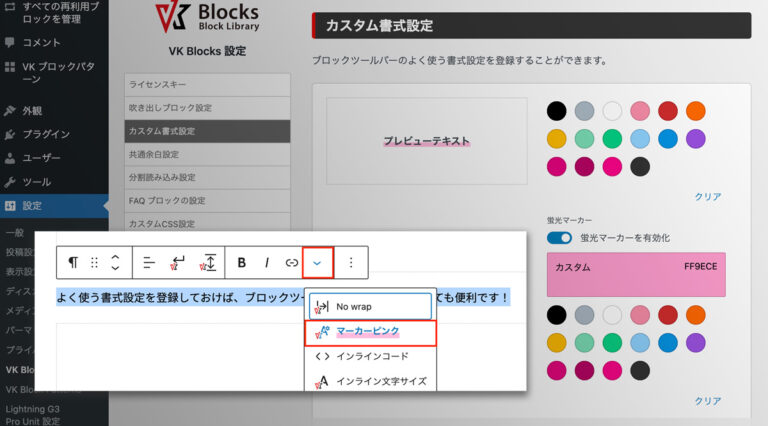Screen dimensions: 768x426
Task: Click the block drag handle icon
Action: (x=95, y=263)
